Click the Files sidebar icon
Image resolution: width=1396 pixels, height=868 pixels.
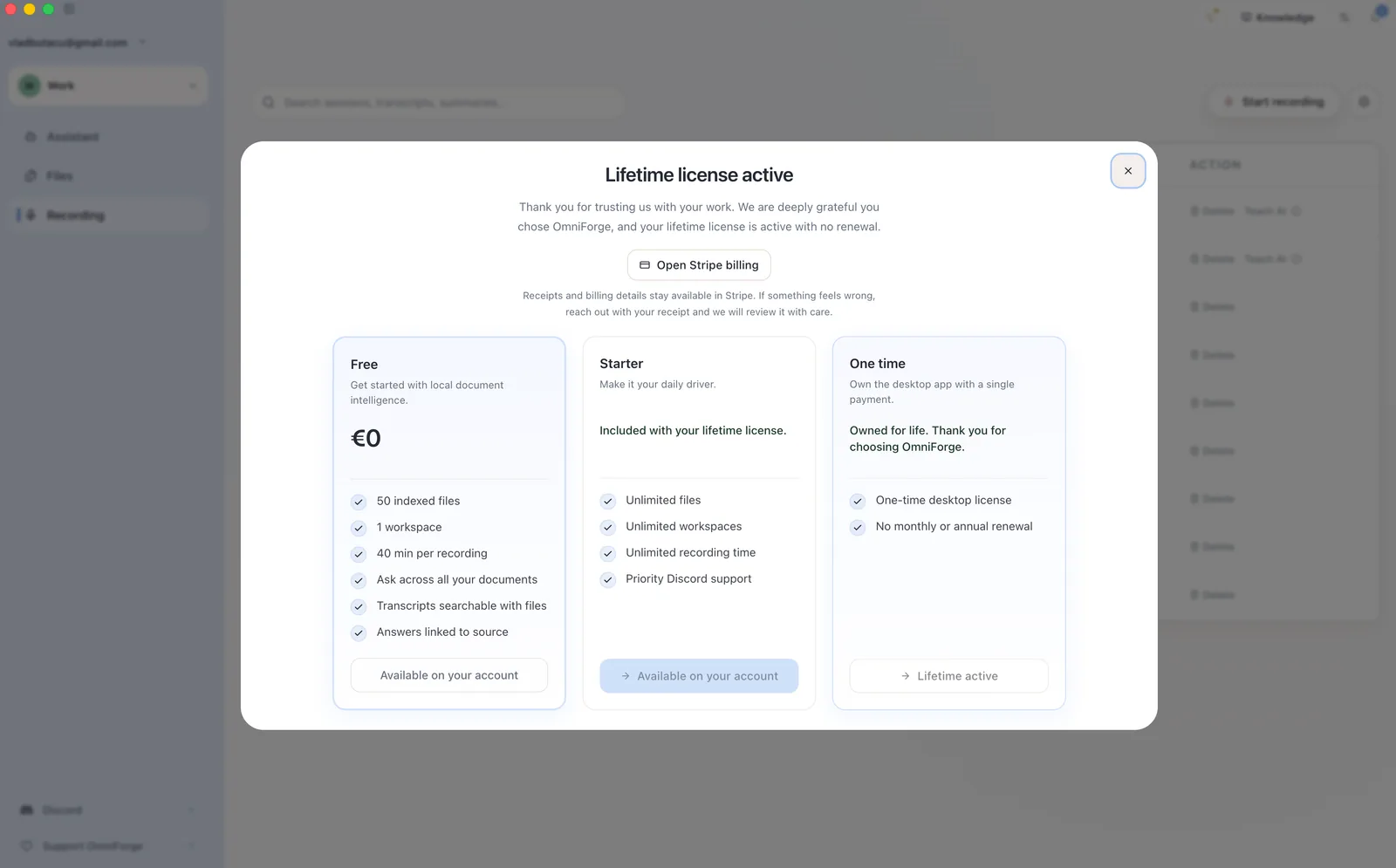click(31, 176)
